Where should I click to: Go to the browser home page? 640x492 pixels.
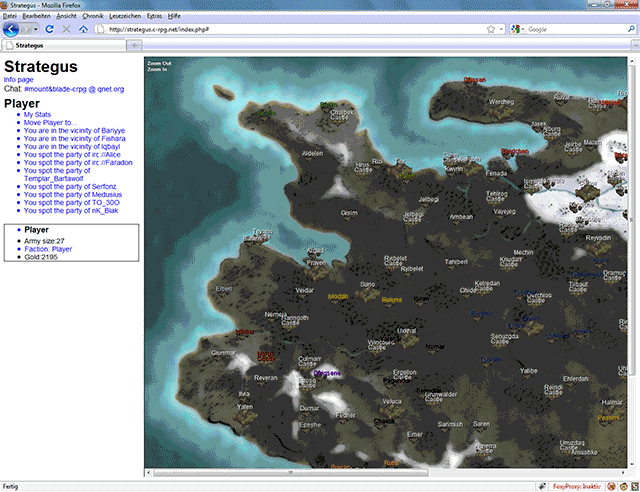click(83, 29)
